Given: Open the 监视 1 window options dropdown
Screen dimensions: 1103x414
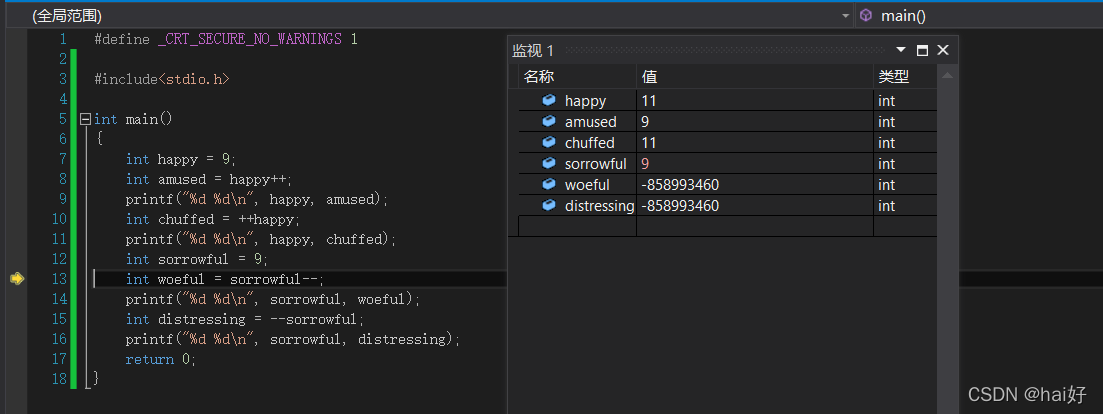Looking at the screenshot, I should click(901, 50).
